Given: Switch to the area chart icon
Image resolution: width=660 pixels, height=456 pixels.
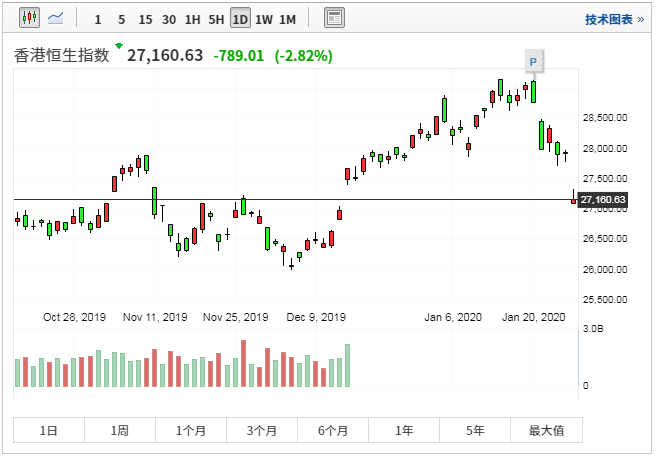Looking at the screenshot, I should [55, 19].
